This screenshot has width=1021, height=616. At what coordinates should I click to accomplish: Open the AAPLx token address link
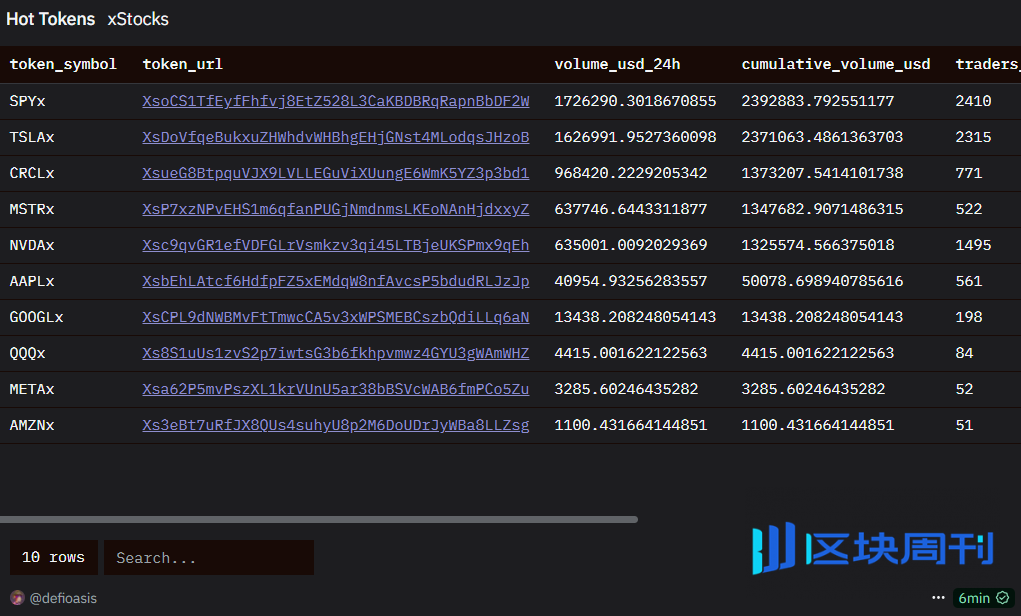coord(335,281)
